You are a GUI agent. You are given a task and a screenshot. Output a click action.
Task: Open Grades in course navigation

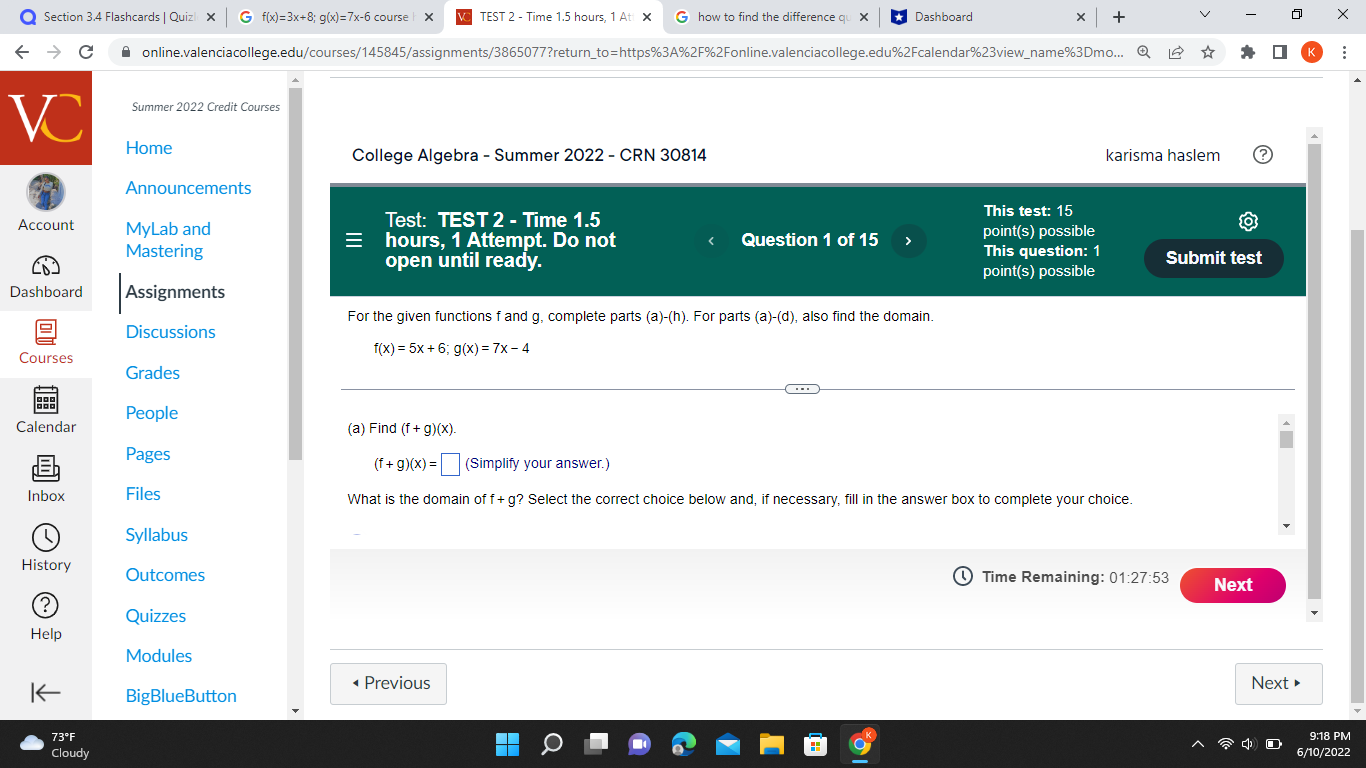(153, 373)
